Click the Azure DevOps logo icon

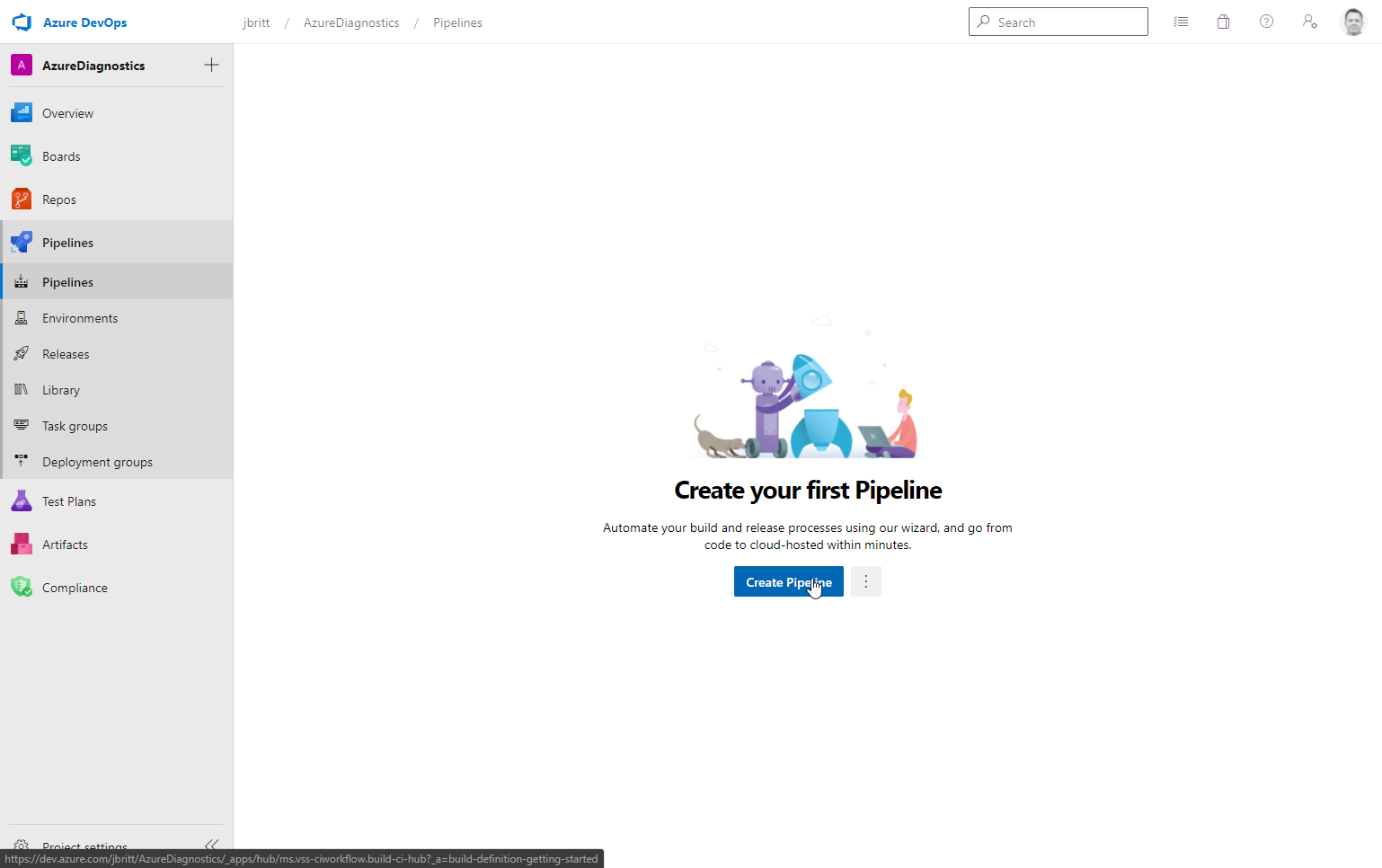(x=22, y=22)
